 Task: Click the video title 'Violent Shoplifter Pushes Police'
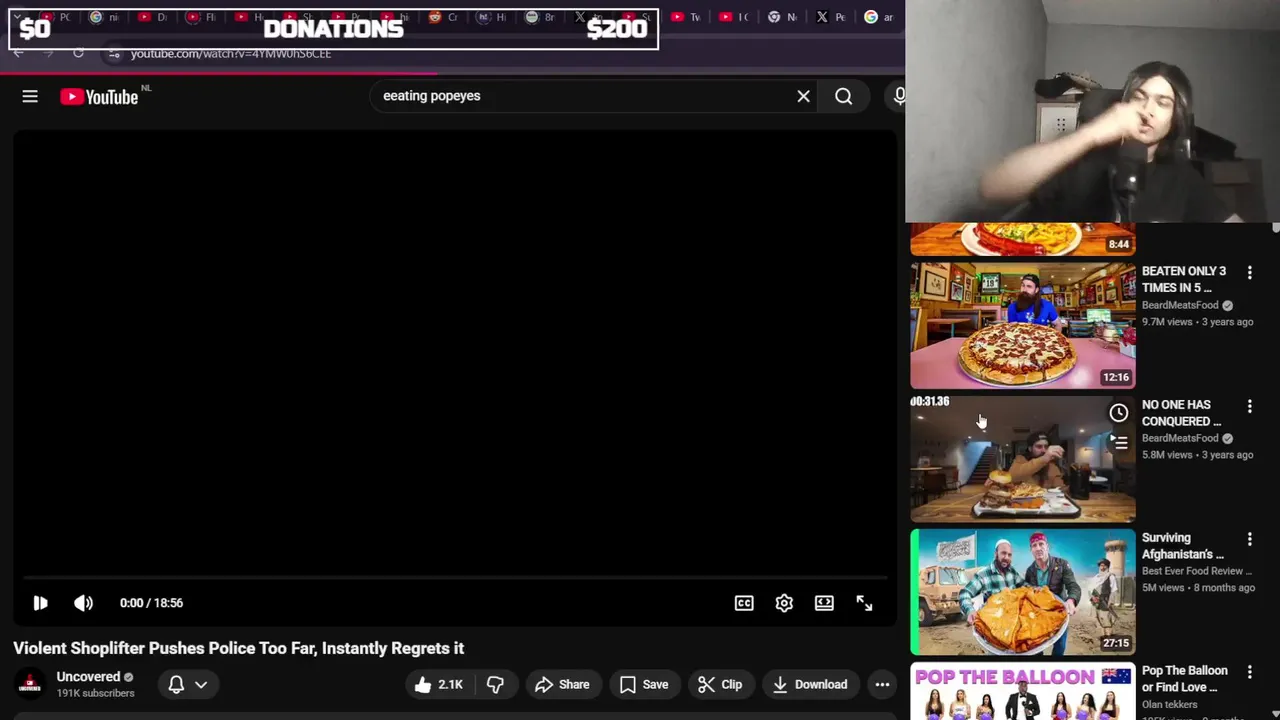[x=238, y=648]
